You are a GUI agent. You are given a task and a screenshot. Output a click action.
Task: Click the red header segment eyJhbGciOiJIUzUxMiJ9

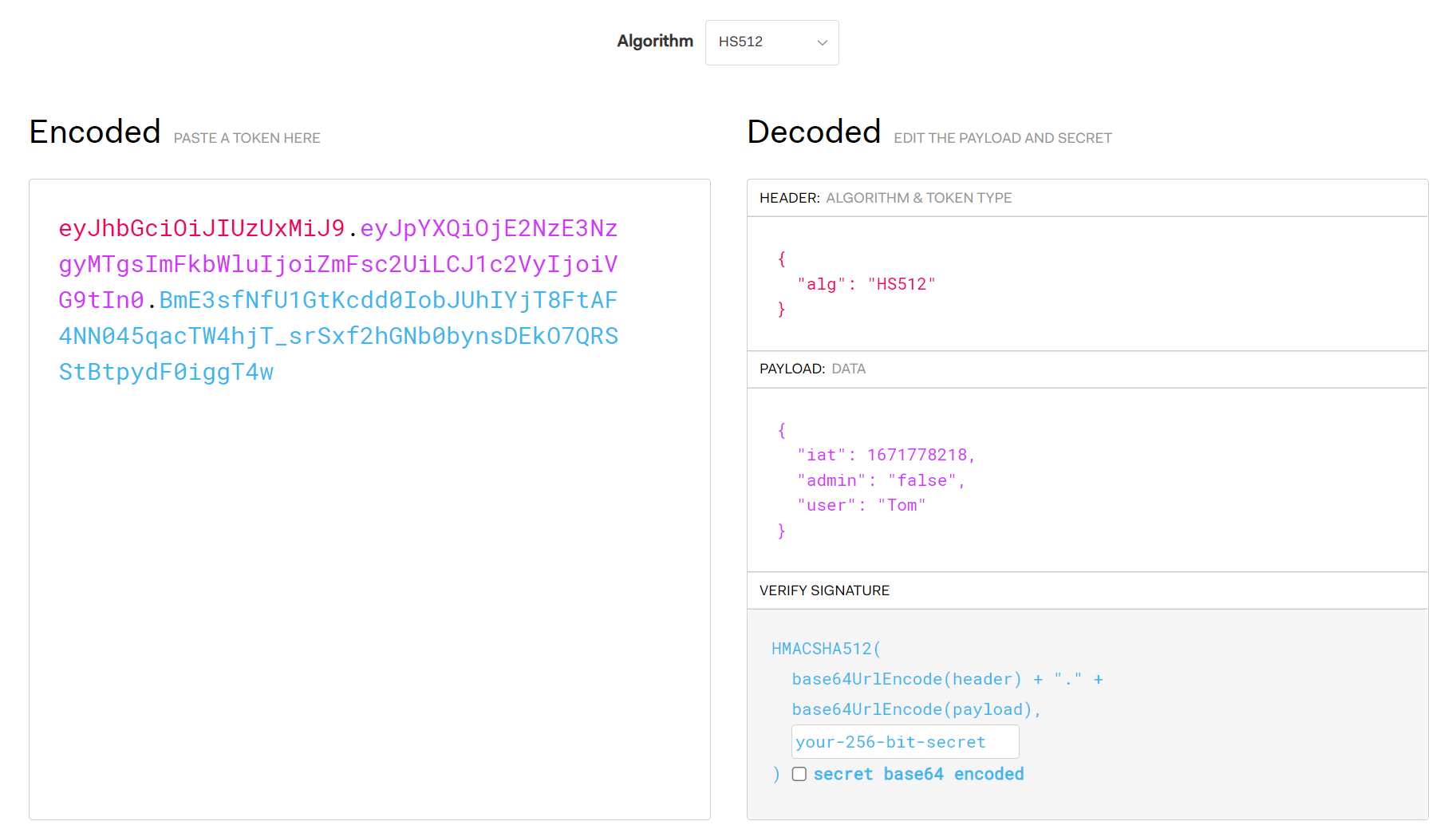[202, 228]
